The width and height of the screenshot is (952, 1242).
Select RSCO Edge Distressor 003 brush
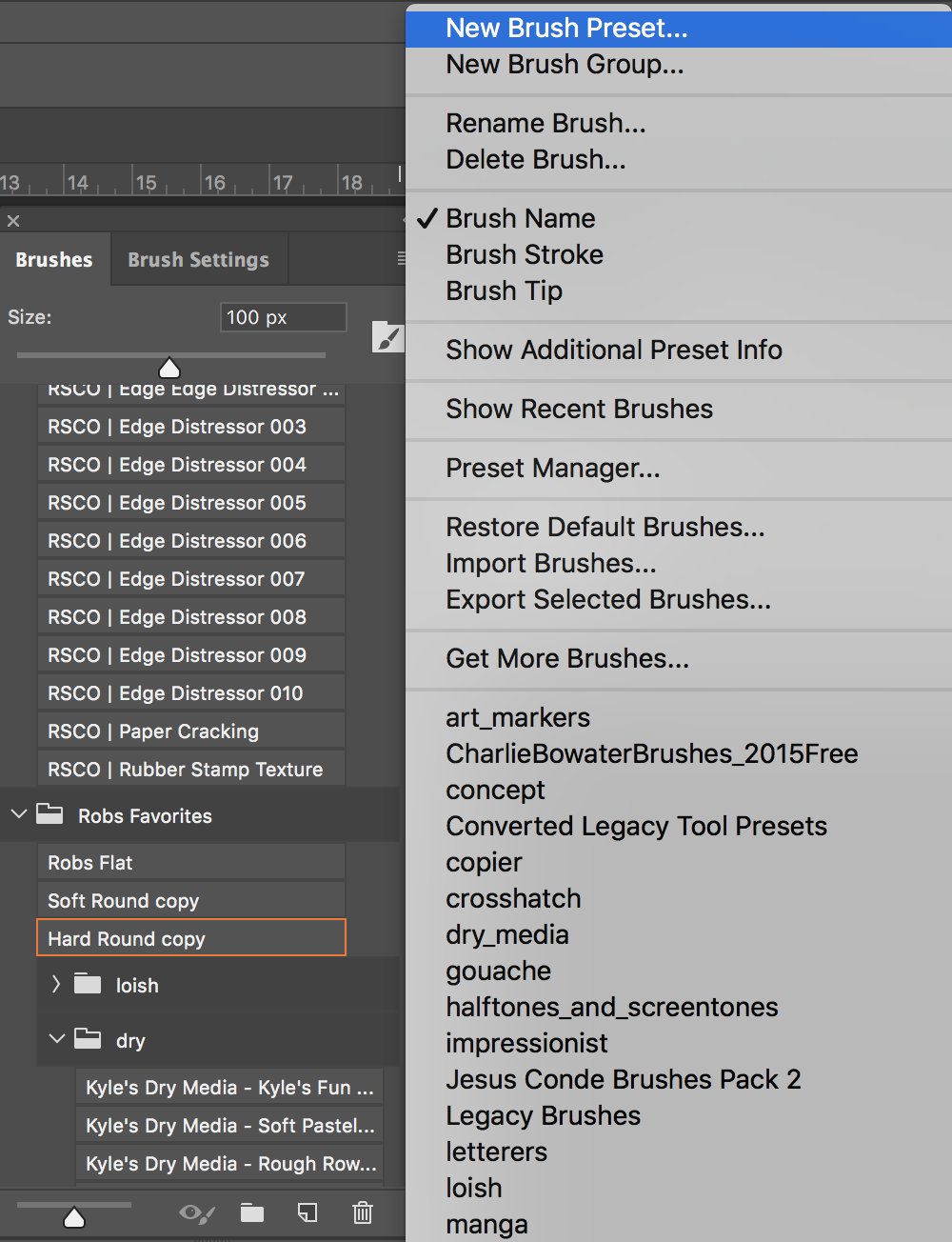pyautogui.click(x=191, y=427)
